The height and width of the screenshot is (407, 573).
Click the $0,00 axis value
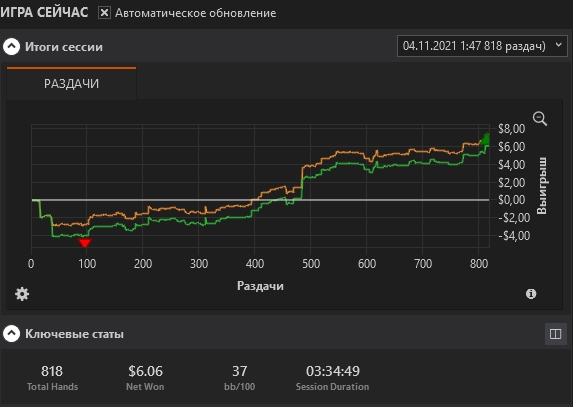[x=512, y=200]
